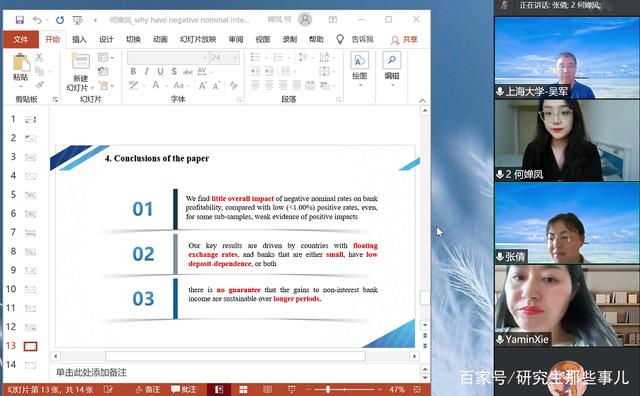The width and height of the screenshot is (640, 396).
Task: Click the New Slide icon
Action: [x=80, y=61]
